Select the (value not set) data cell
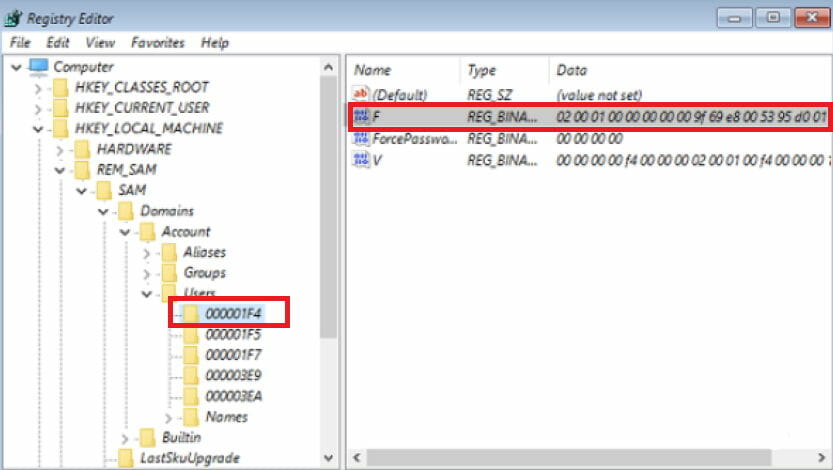Image resolution: width=833 pixels, height=470 pixels. point(599,95)
